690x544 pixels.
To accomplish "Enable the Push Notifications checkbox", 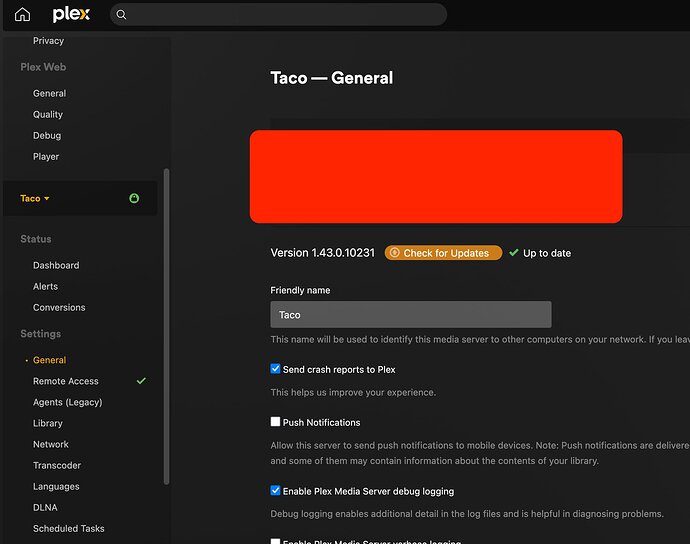I will tap(275, 422).
